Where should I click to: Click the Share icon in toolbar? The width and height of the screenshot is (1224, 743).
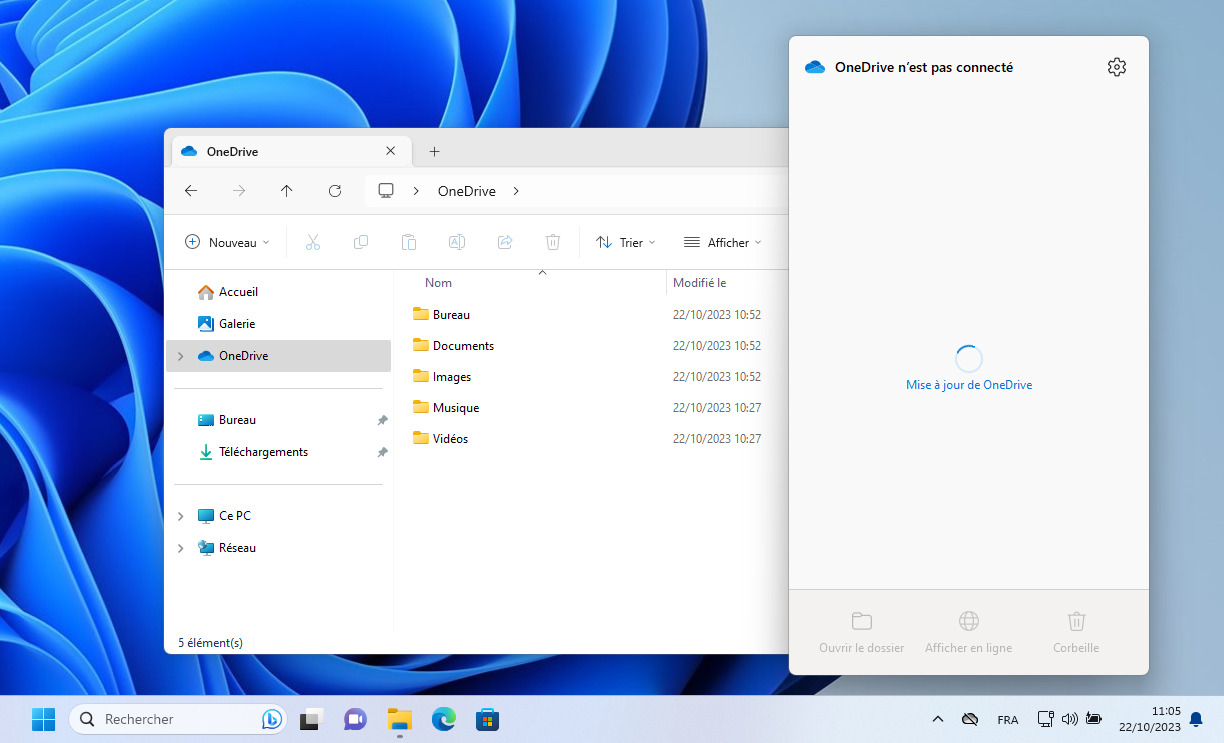pyautogui.click(x=505, y=242)
